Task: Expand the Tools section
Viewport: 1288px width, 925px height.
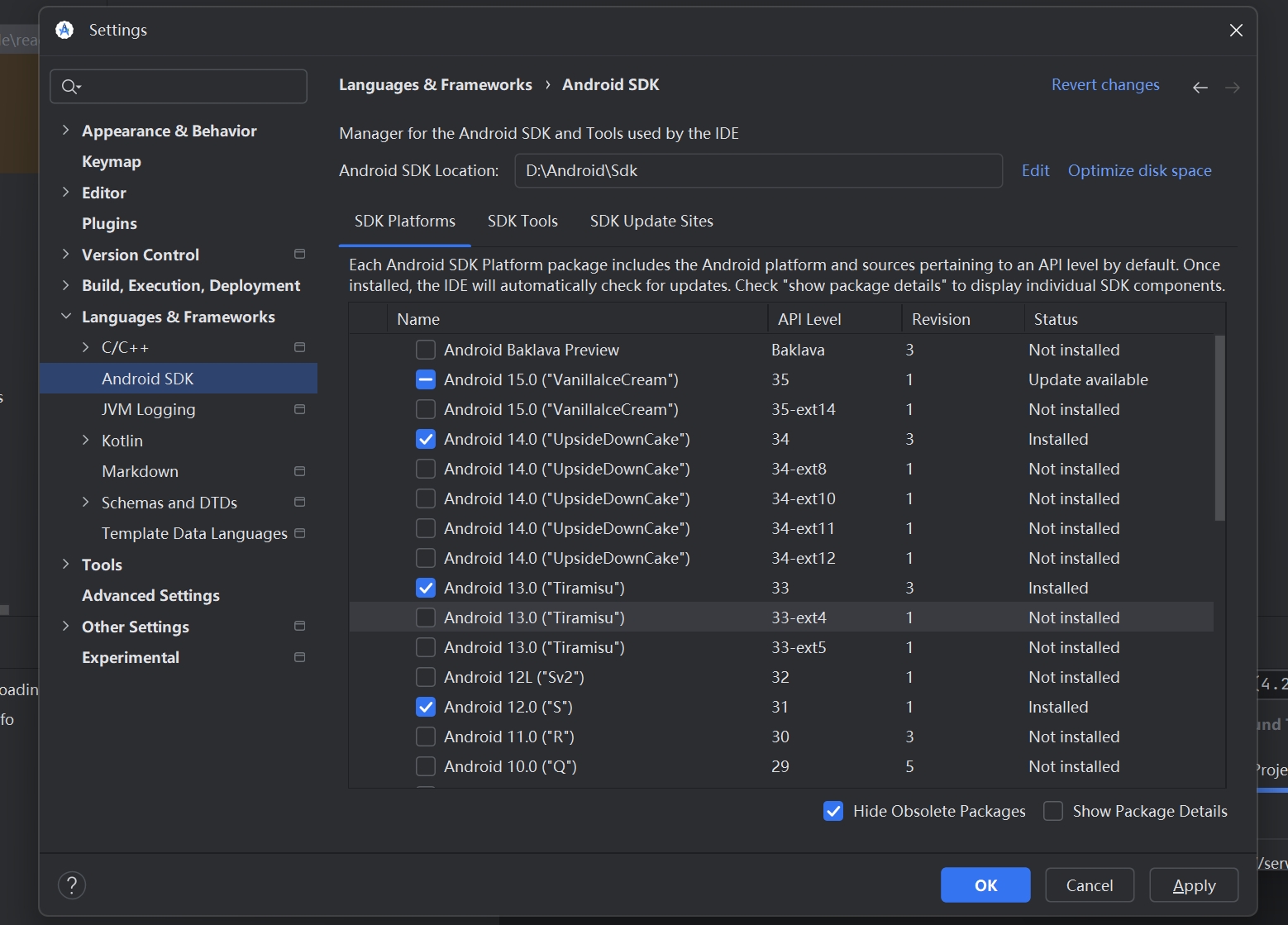Action: [x=66, y=564]
